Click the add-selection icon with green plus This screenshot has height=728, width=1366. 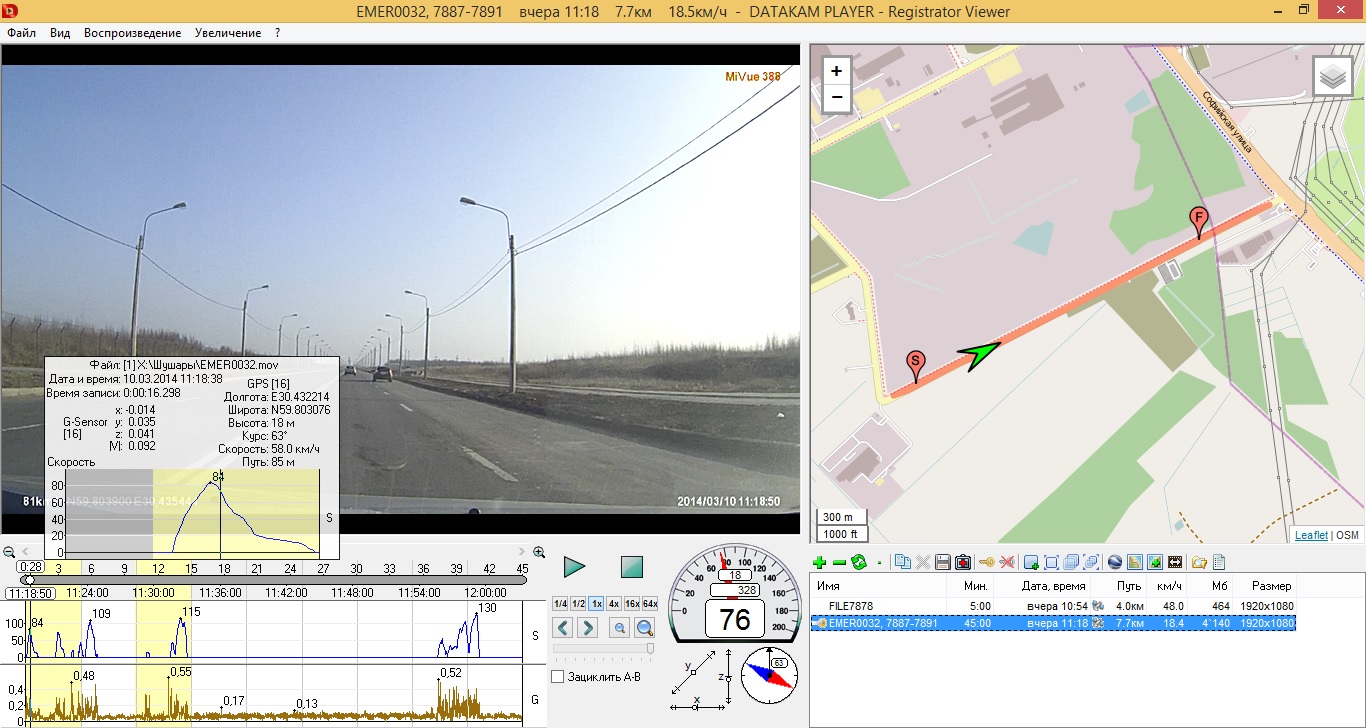tap(1031, 562)
